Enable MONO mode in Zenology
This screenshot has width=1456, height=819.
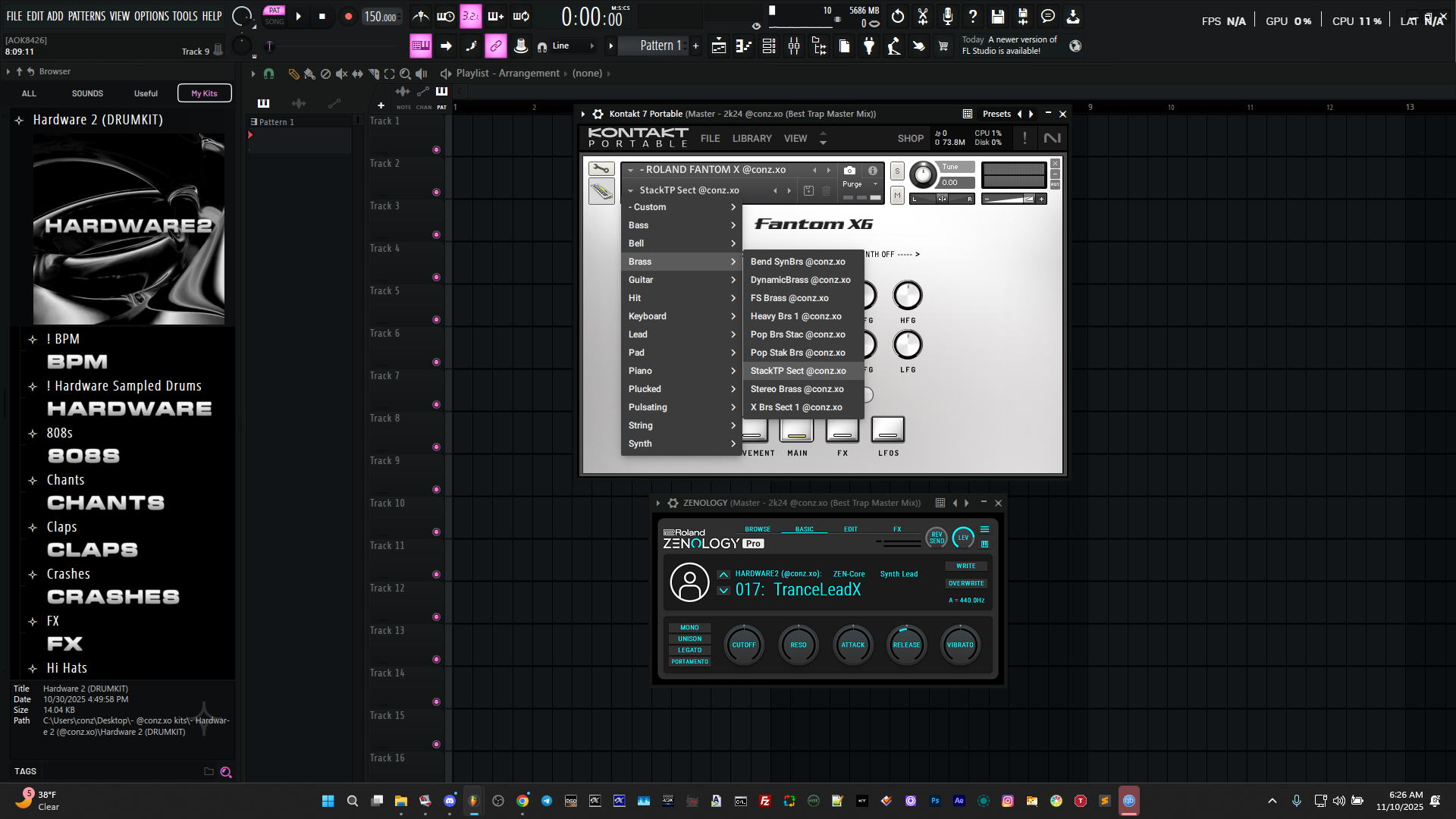(689, 627)
